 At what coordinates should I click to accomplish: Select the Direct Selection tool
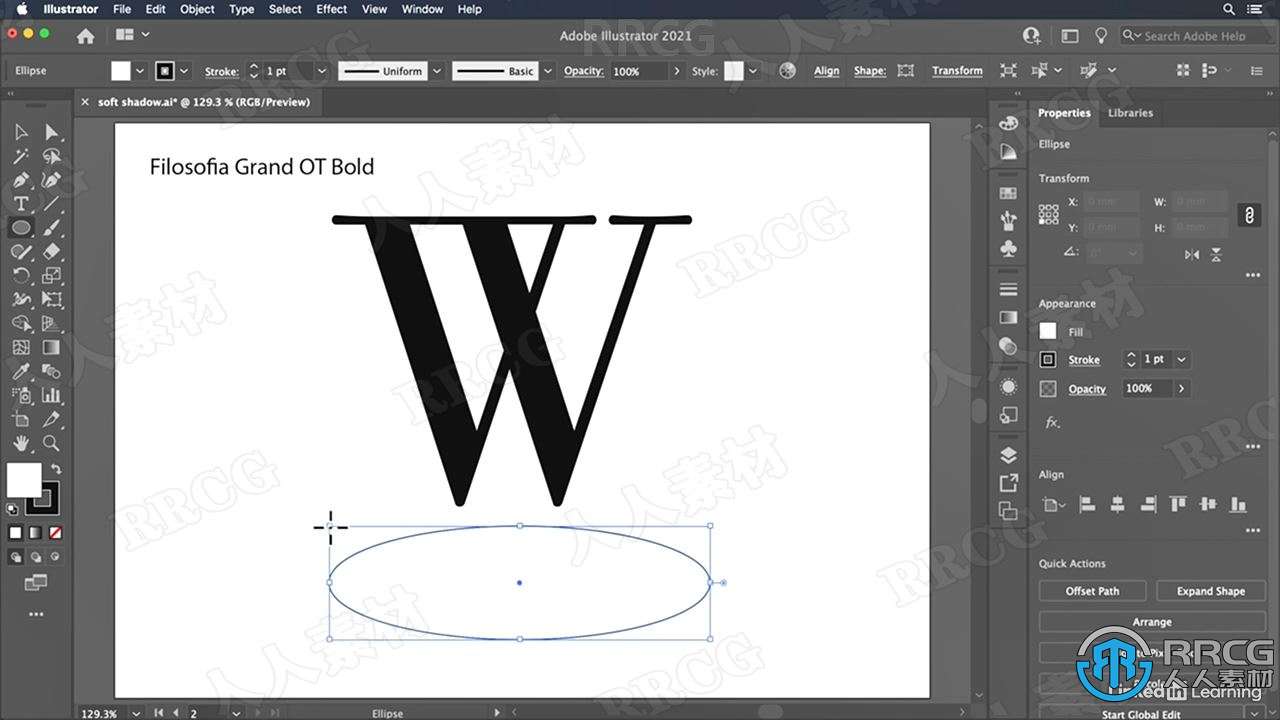point(51,132)
